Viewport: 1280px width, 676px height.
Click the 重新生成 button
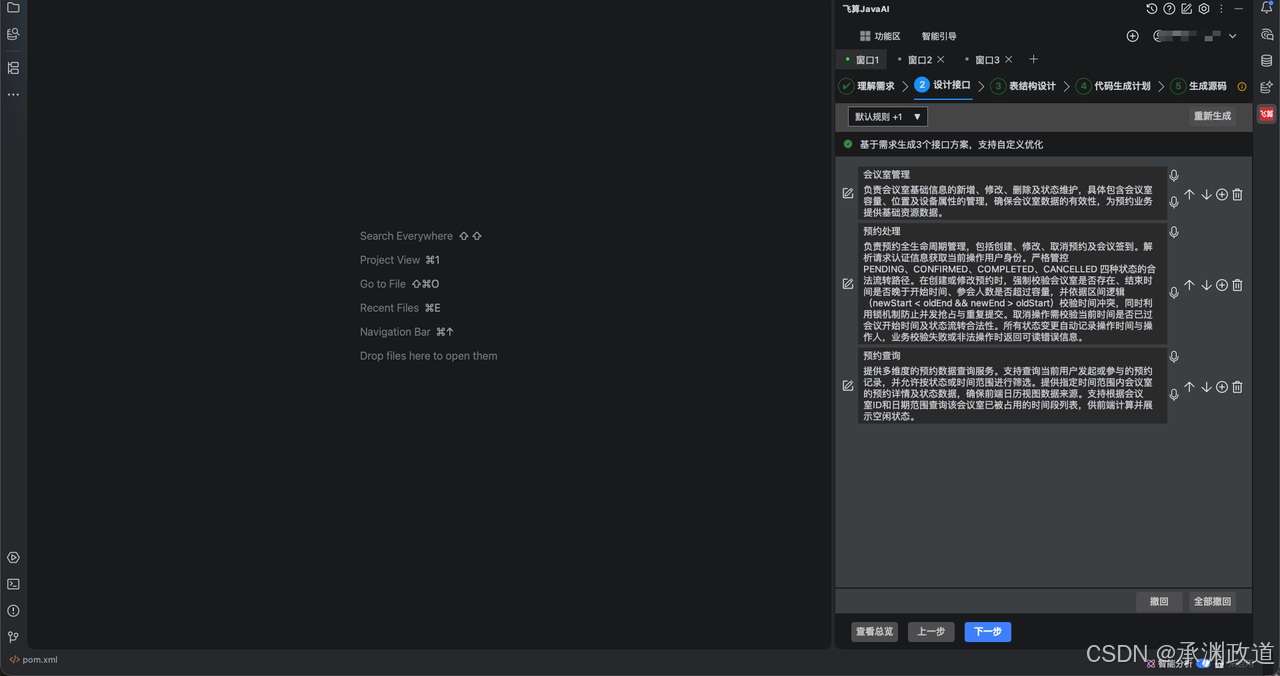point(1212,116)
